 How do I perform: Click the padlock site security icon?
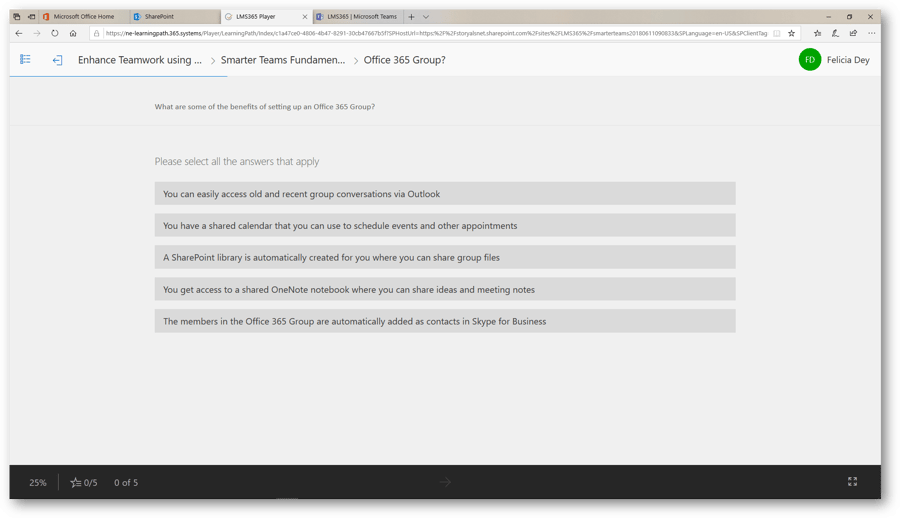coord(96,33)
